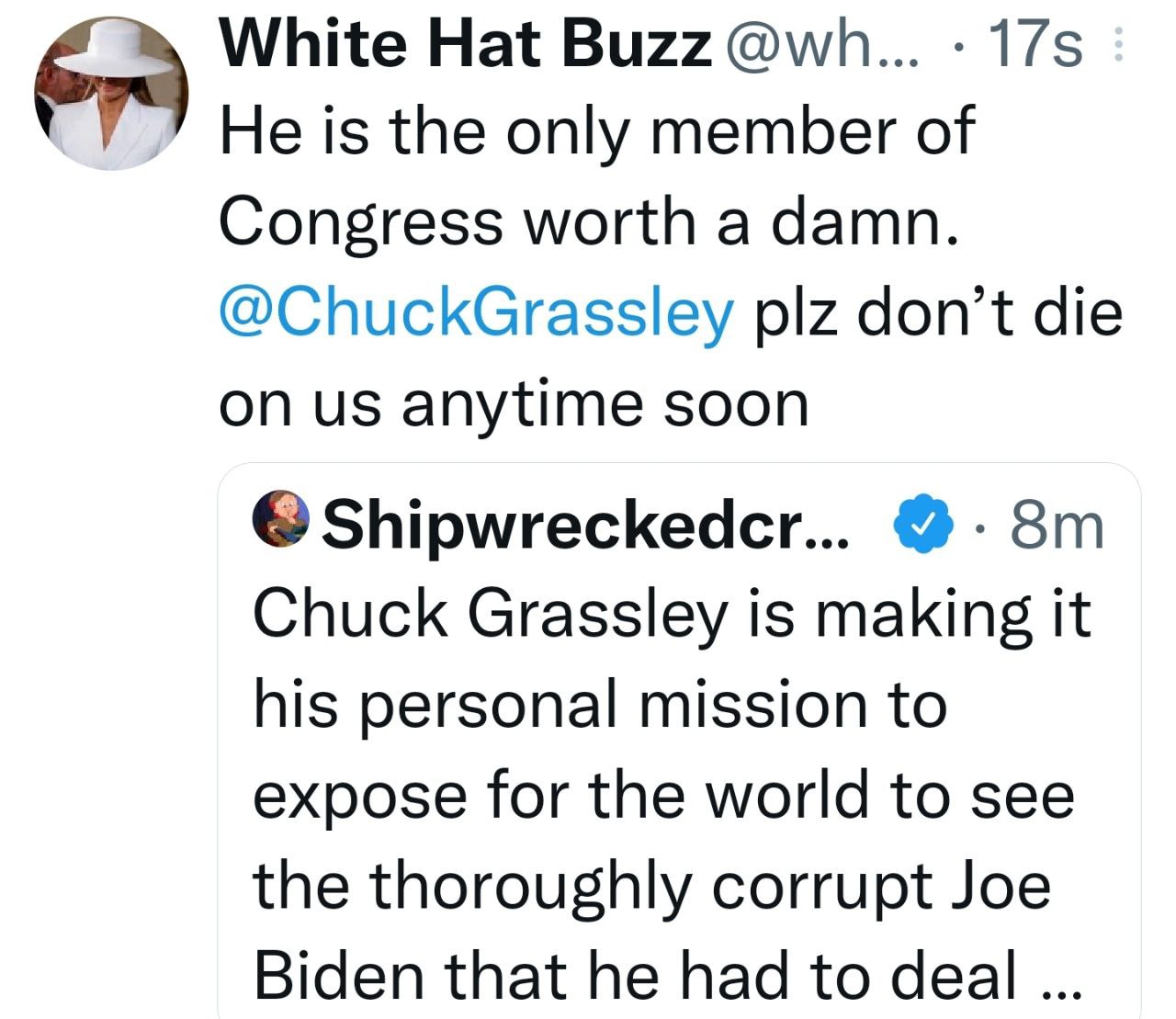Viewport: 1176px width, 1019px height.
Task: Click the "plz don't die" text
Action: click(938, 312)
